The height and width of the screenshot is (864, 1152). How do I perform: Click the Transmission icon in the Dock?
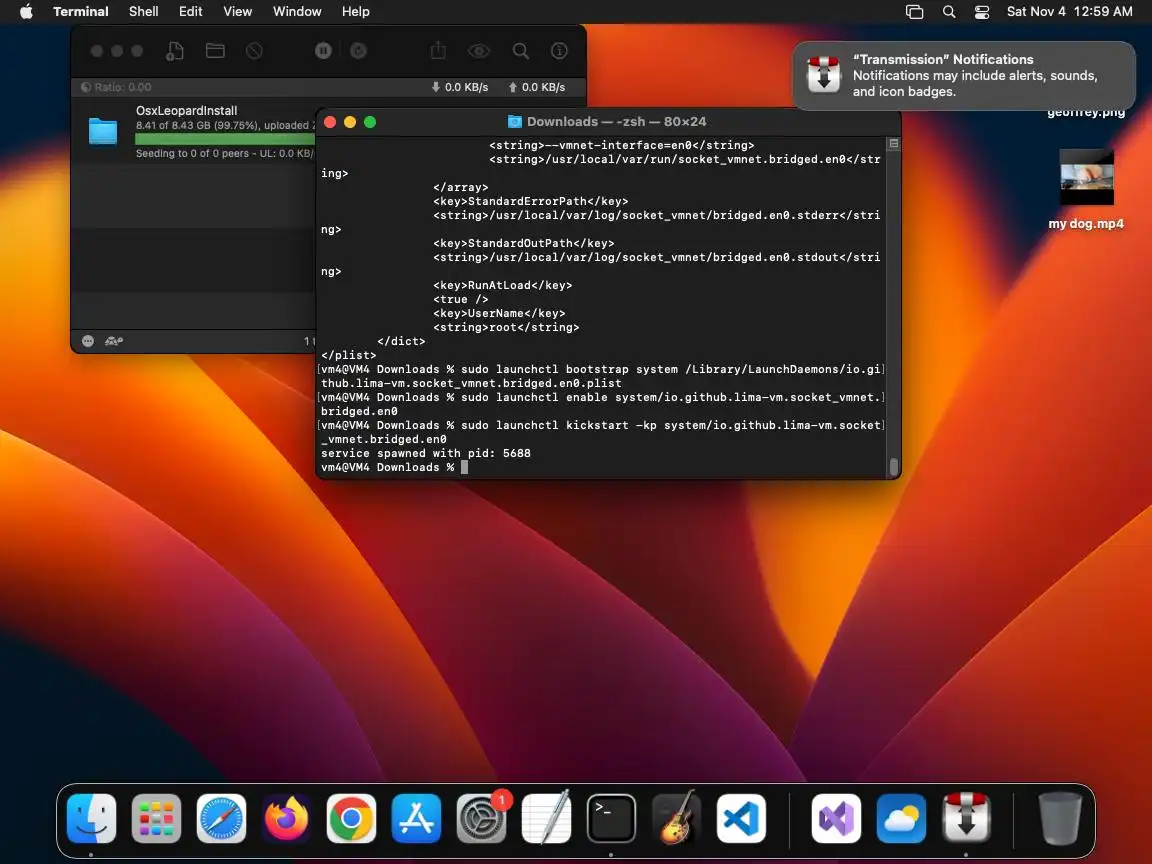[x=966, y=818]
